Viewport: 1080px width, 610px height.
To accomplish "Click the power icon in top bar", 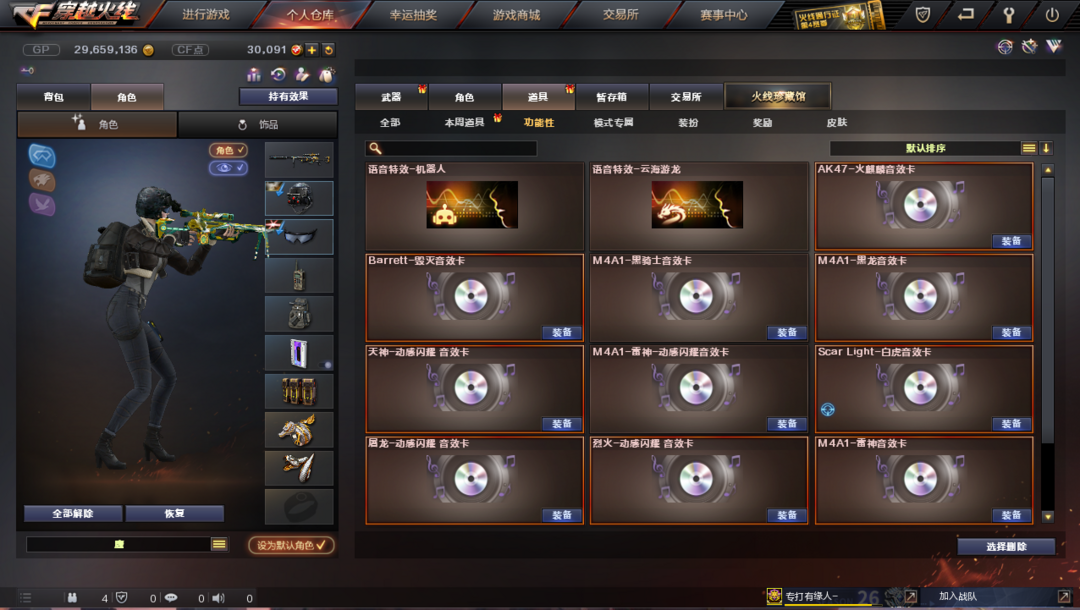I will pos(1052,14).
